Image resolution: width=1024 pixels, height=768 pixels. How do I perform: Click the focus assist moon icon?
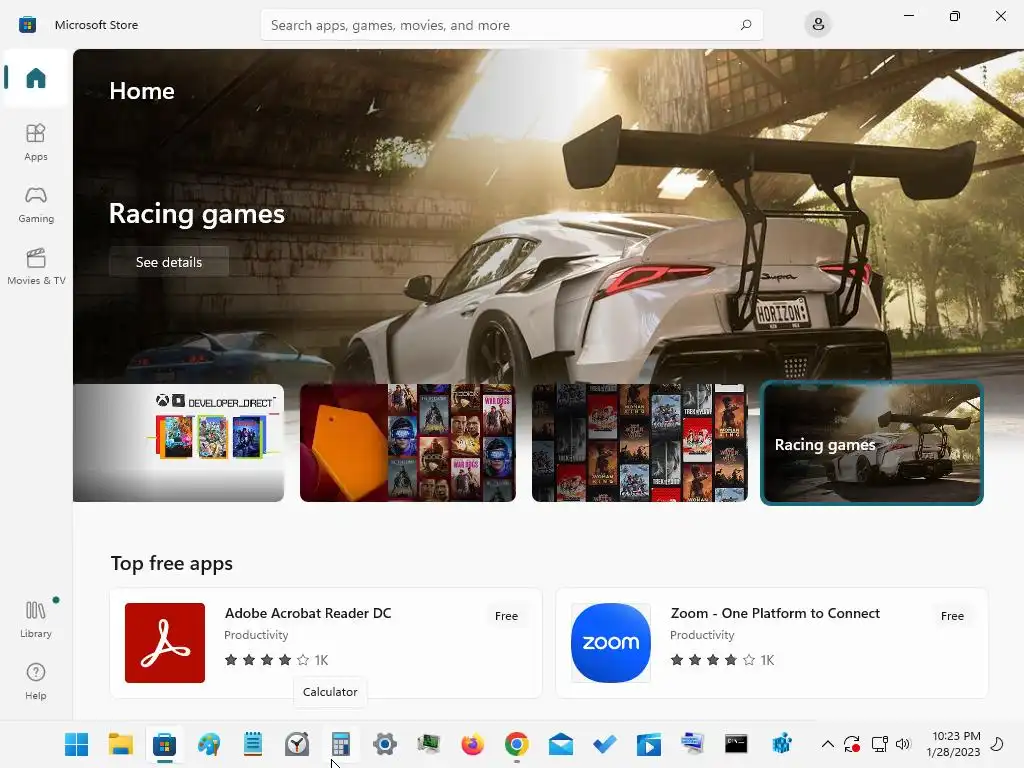(x=997, y=744)
